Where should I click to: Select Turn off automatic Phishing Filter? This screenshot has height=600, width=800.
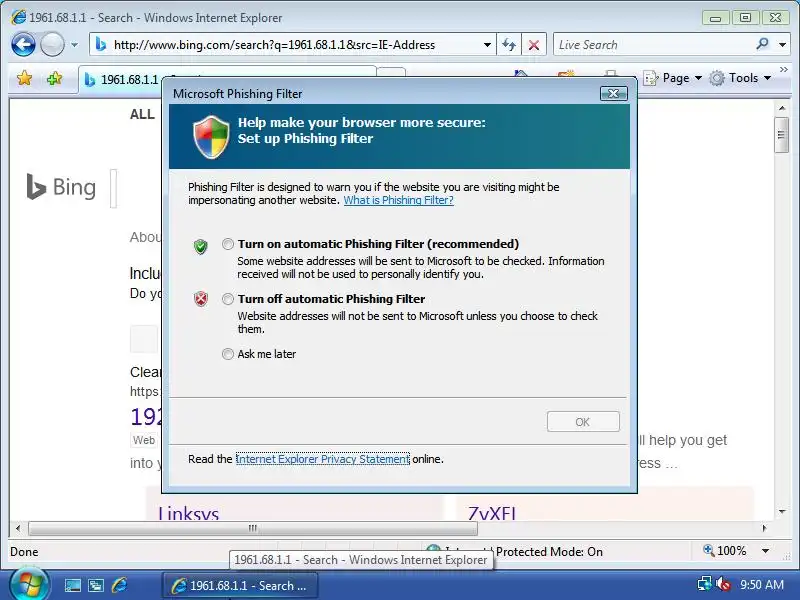pos(228,299)
